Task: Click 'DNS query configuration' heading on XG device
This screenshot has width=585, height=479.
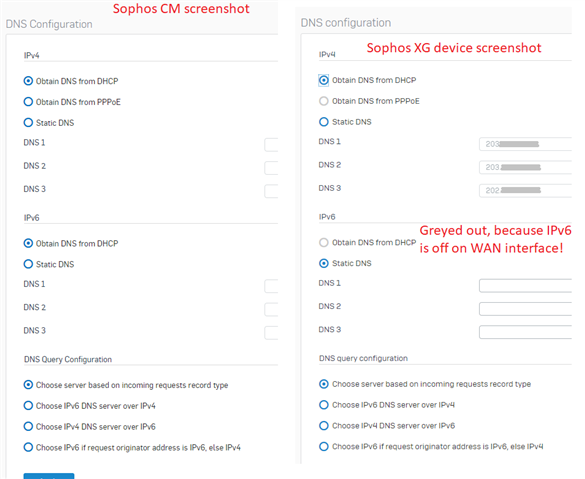Action: point(363,358)
